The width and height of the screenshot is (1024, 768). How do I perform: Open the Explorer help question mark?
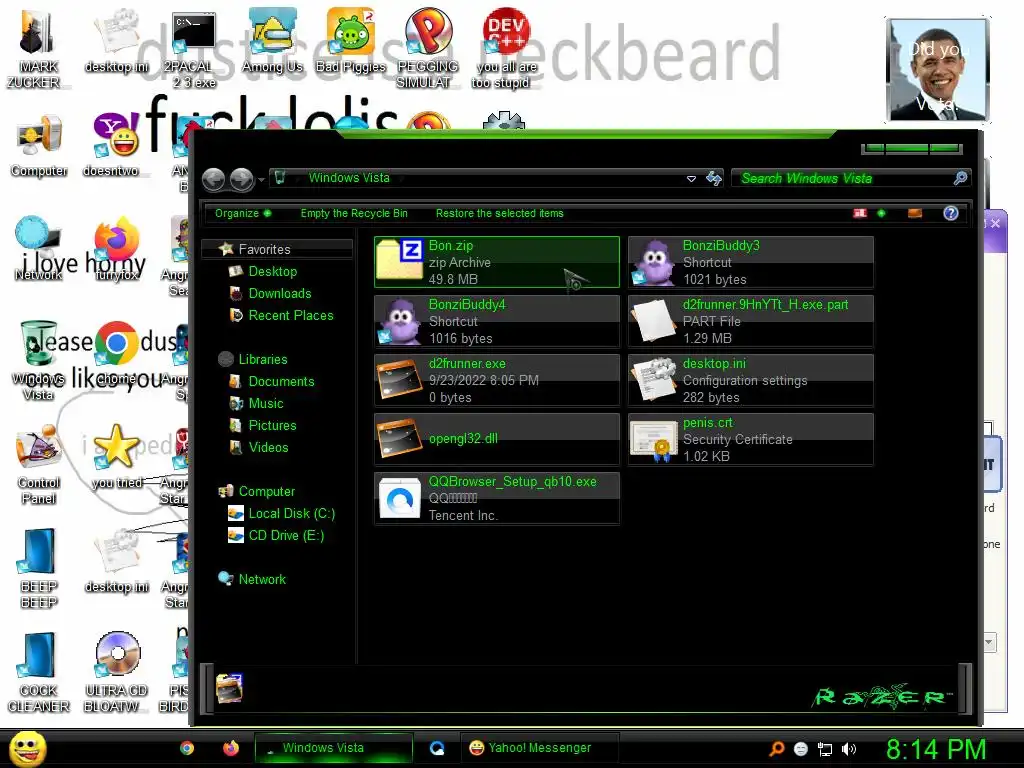pos(951,213)
